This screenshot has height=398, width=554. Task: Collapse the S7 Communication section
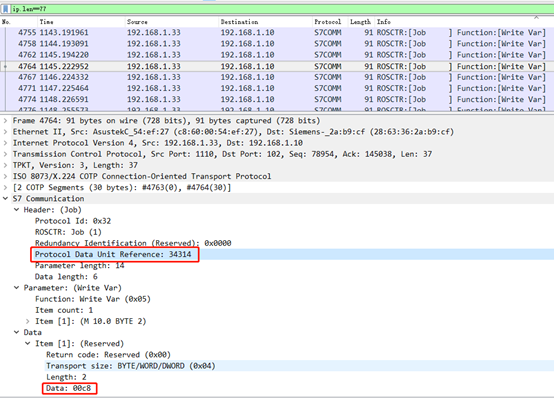tap(5, 199)
